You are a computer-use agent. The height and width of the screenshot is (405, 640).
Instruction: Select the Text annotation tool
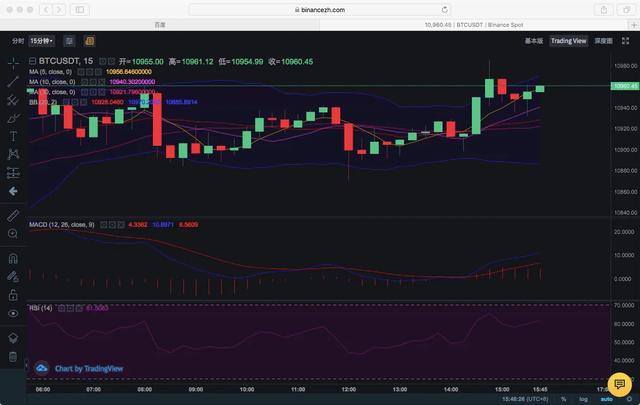[13, 136]
